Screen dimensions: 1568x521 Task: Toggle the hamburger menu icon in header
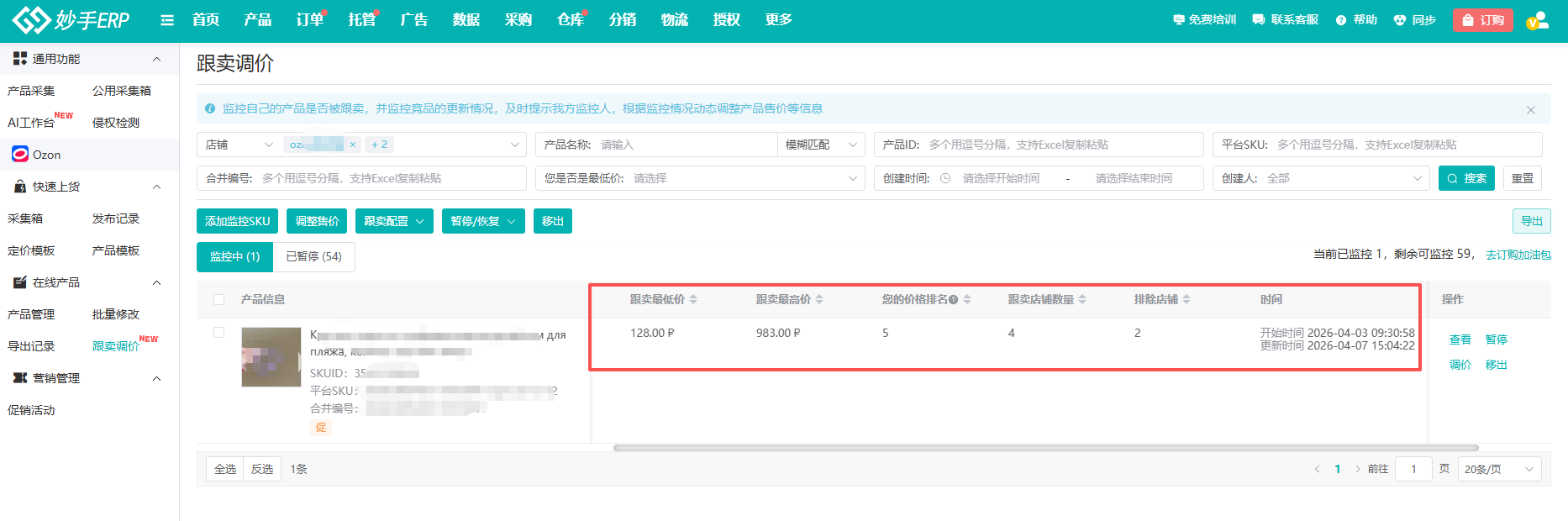click(x=167, y=20)
